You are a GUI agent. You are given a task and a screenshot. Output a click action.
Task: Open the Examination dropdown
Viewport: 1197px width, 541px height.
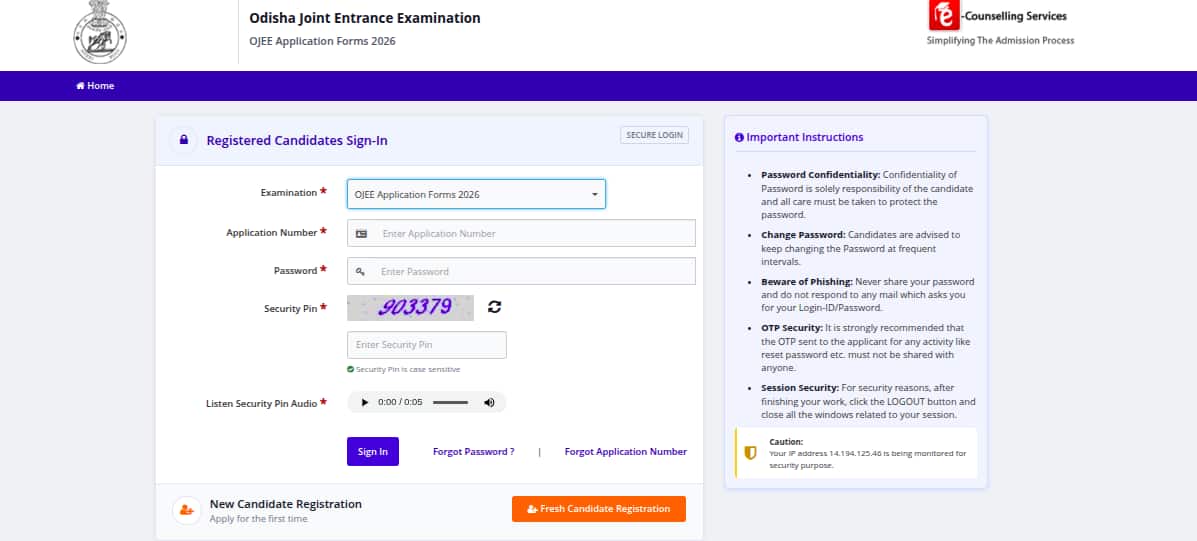click(x=476, y=194)
